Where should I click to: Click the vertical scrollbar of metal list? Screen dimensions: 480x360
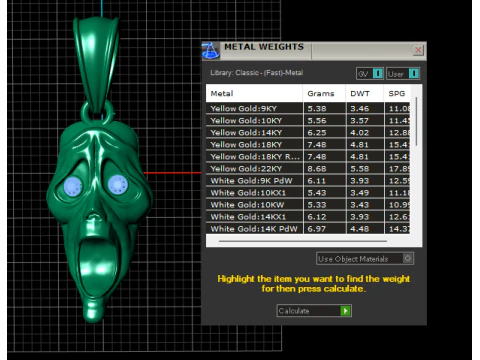(x=416, y=121)
